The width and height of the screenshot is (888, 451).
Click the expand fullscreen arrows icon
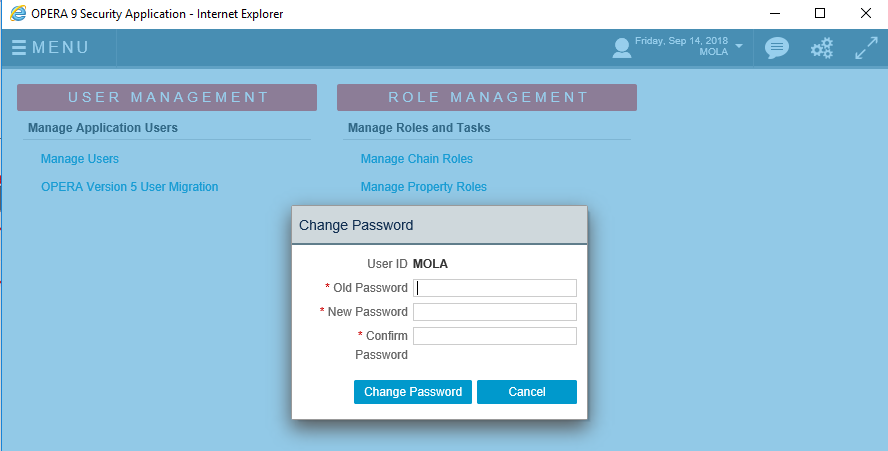(x=866, y=48)
